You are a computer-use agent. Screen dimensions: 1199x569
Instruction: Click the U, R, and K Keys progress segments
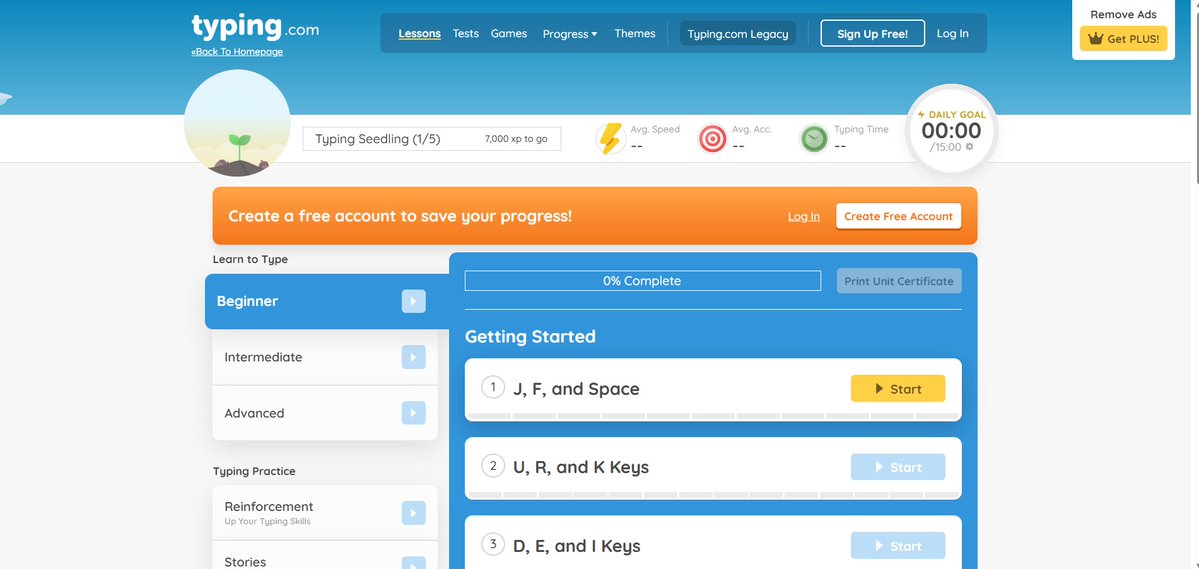[x=713, y=496]
